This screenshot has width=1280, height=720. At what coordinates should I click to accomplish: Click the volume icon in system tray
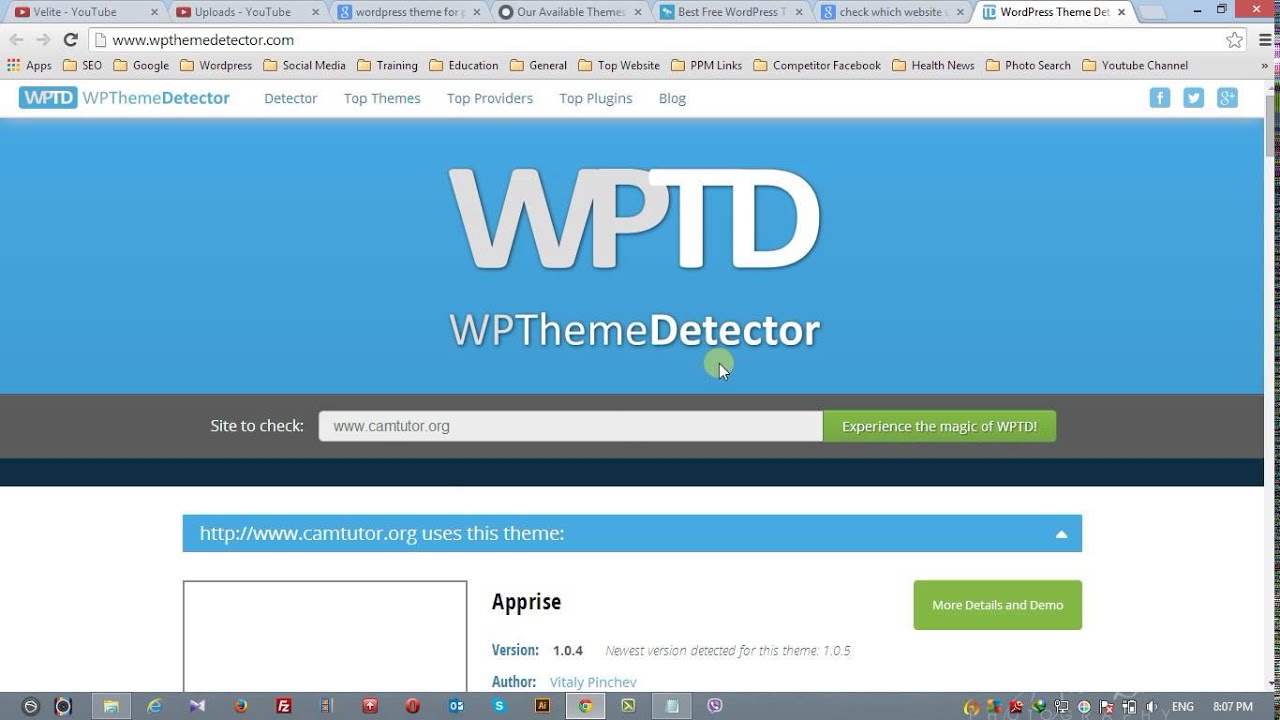(1150, 707)
